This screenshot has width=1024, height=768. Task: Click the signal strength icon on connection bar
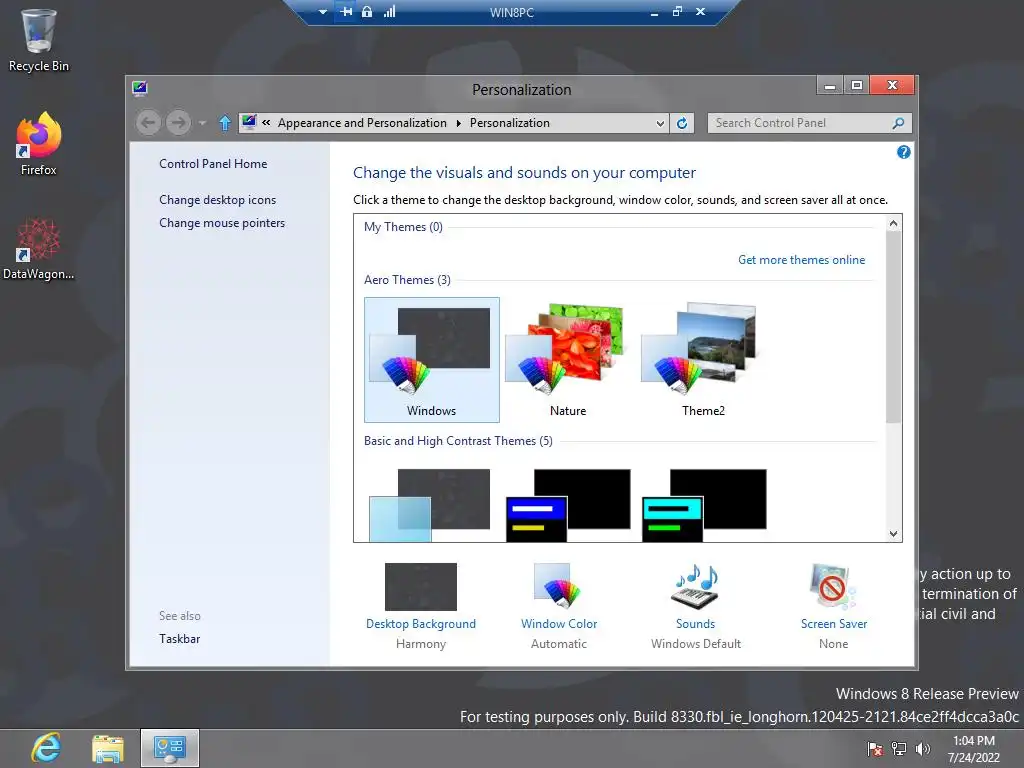pyautogui.click(x=389, y=12)
